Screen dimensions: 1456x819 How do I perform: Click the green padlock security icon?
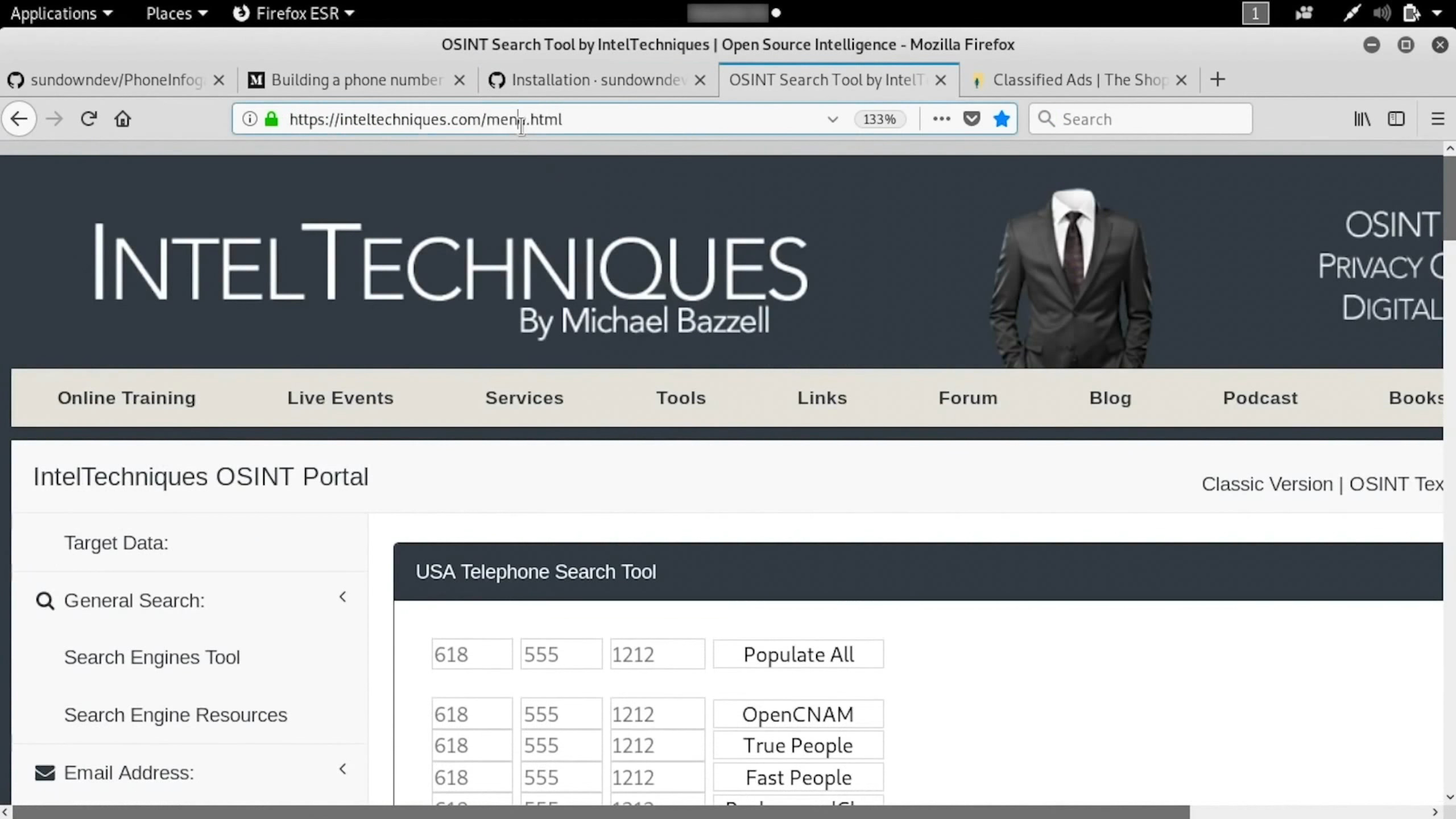pyautogui.click(x=272, y=119)
